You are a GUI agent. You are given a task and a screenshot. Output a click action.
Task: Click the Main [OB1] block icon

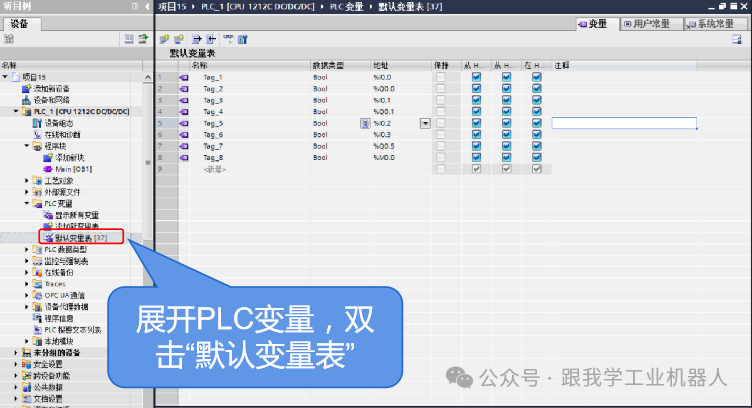pos(49,169)
